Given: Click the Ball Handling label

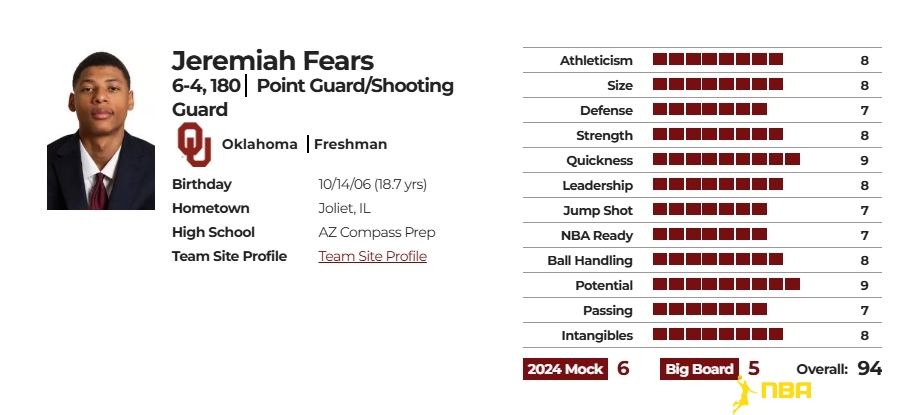Looking at the screenshot, I should click(x=589, y=260).
